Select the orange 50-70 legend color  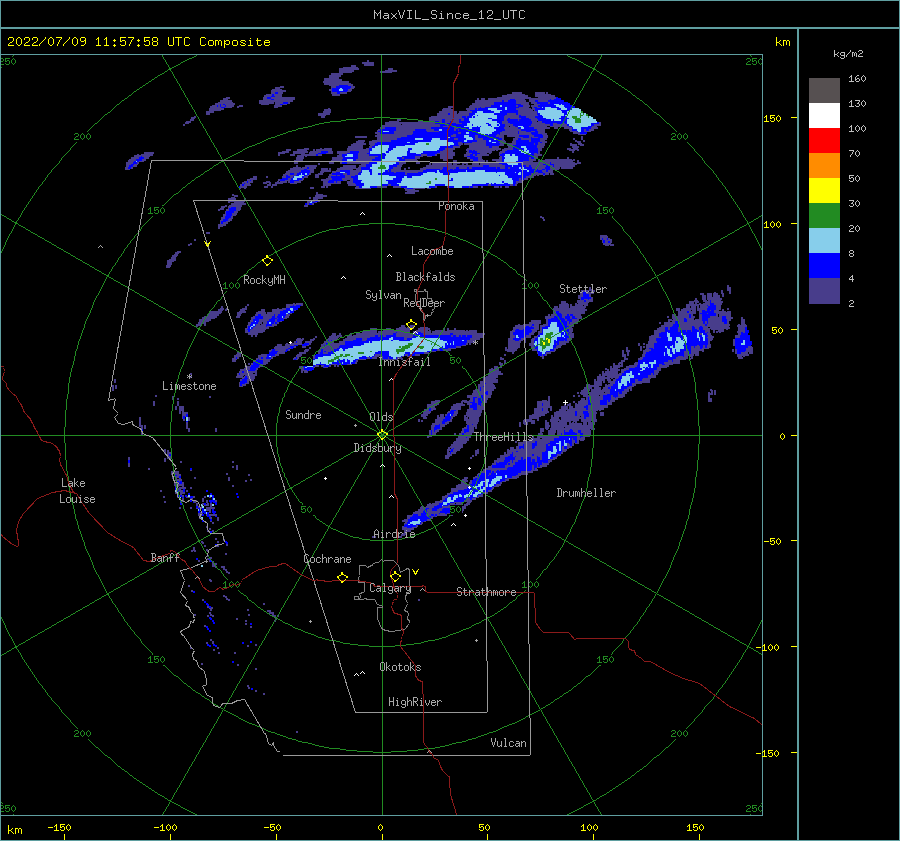click(824, 166)
